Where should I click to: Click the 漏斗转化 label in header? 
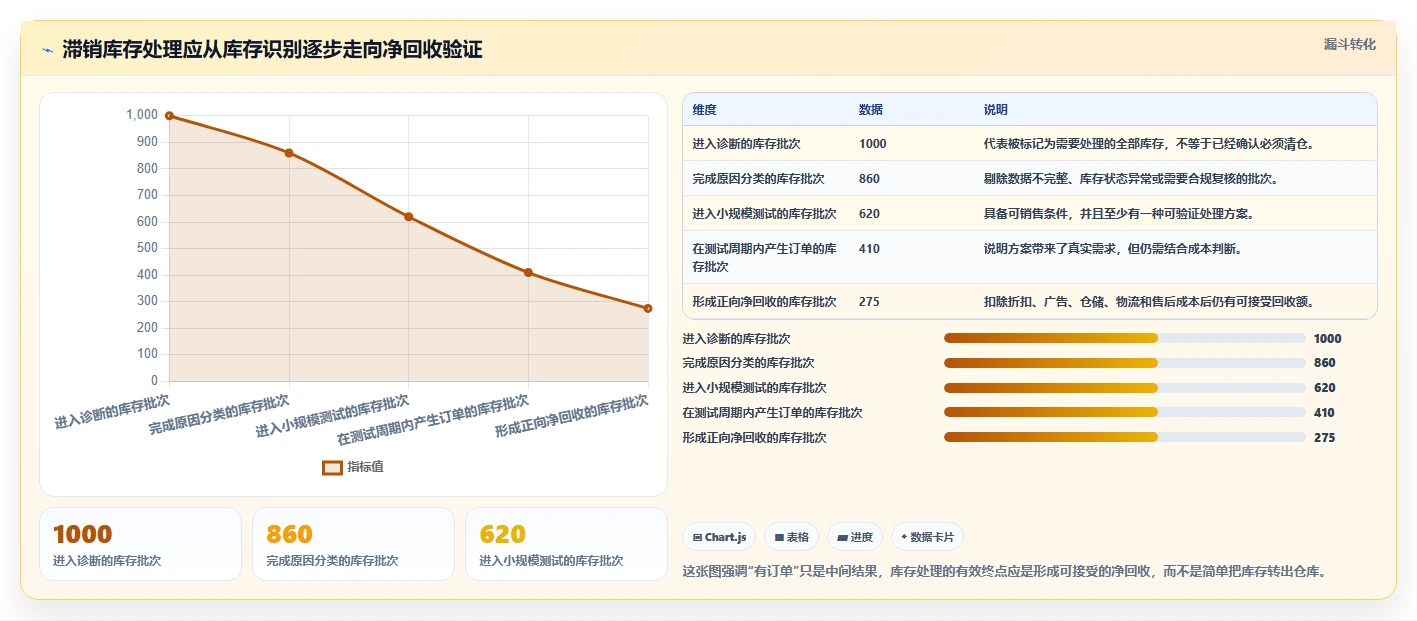1350,44
